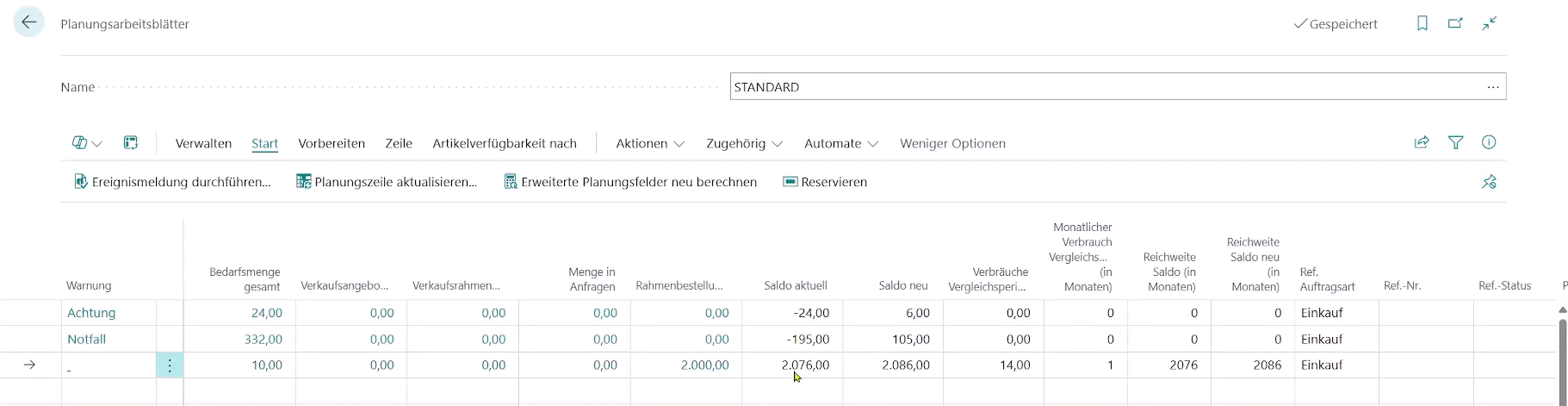Image resolution: width=1568 pixels, height=406 pixels.
Task: Click Bedarfsmenge 24,00 link
Action: pyautogui.click(x=267, y=313)
